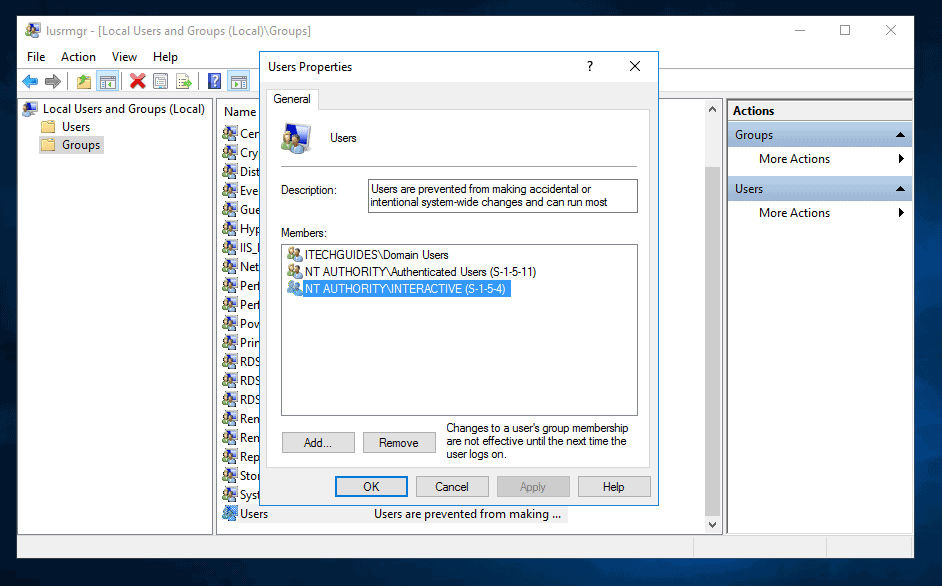This screenshot has height=586, width=942.
Task: Click scrollbar down arrow in groups list
Action: (x=712, y=525)
